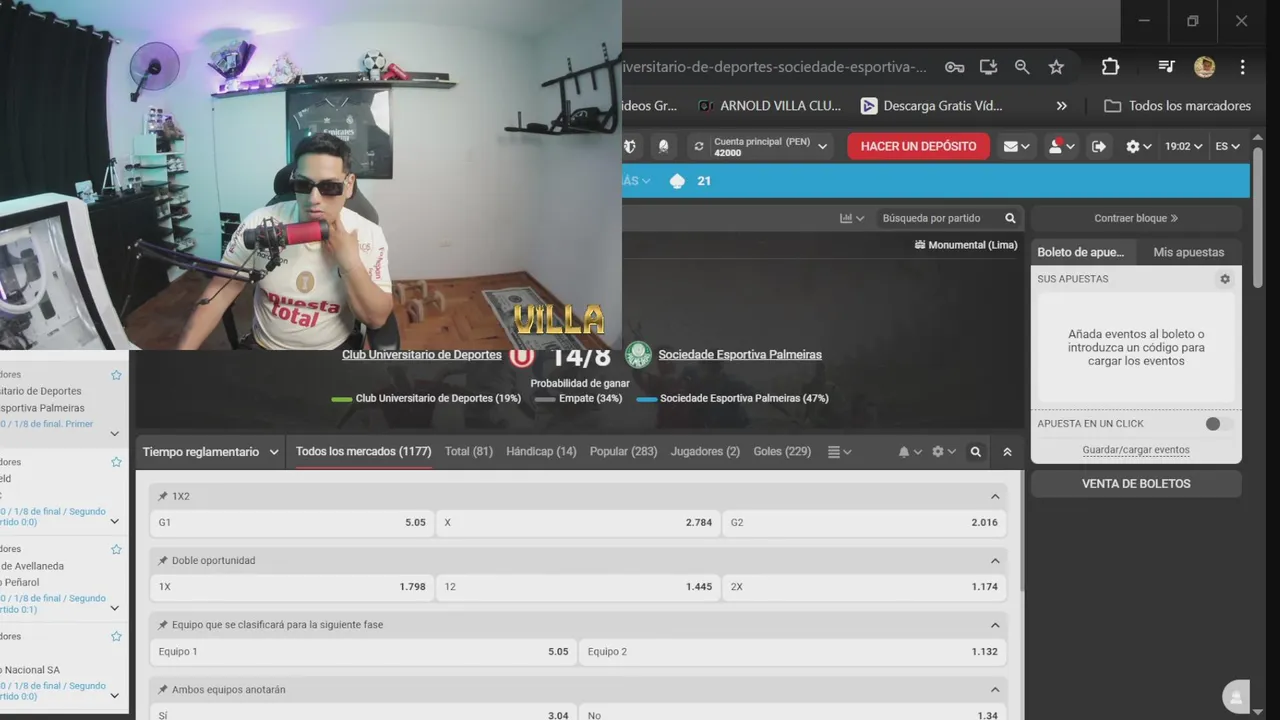
Task: Click the spade icon next to 21
Action: pyautogui.click(x=677, y=181)
